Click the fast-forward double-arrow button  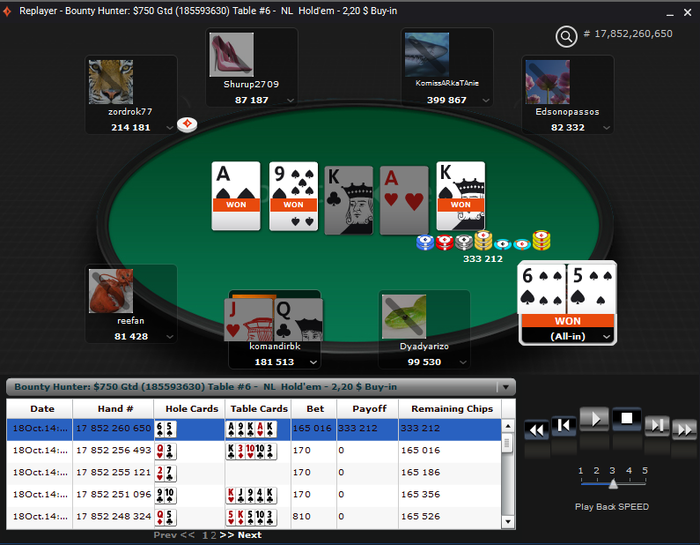684,429
